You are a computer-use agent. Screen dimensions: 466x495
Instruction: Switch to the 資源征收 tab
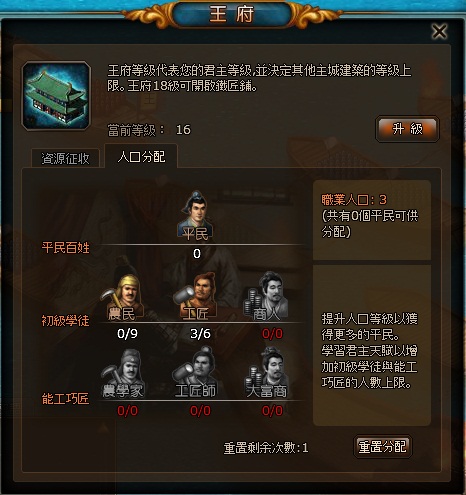click(x=65, y=158)
